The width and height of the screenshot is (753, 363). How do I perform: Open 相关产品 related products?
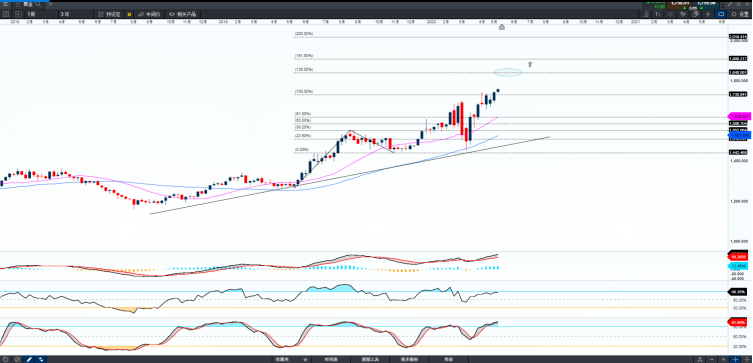182,14
